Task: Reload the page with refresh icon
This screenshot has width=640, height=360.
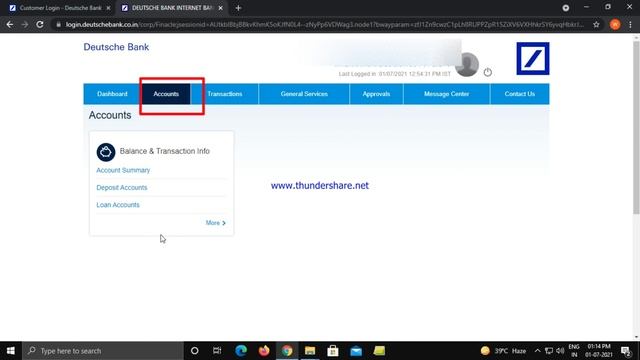Action: [x=40, y=24]
